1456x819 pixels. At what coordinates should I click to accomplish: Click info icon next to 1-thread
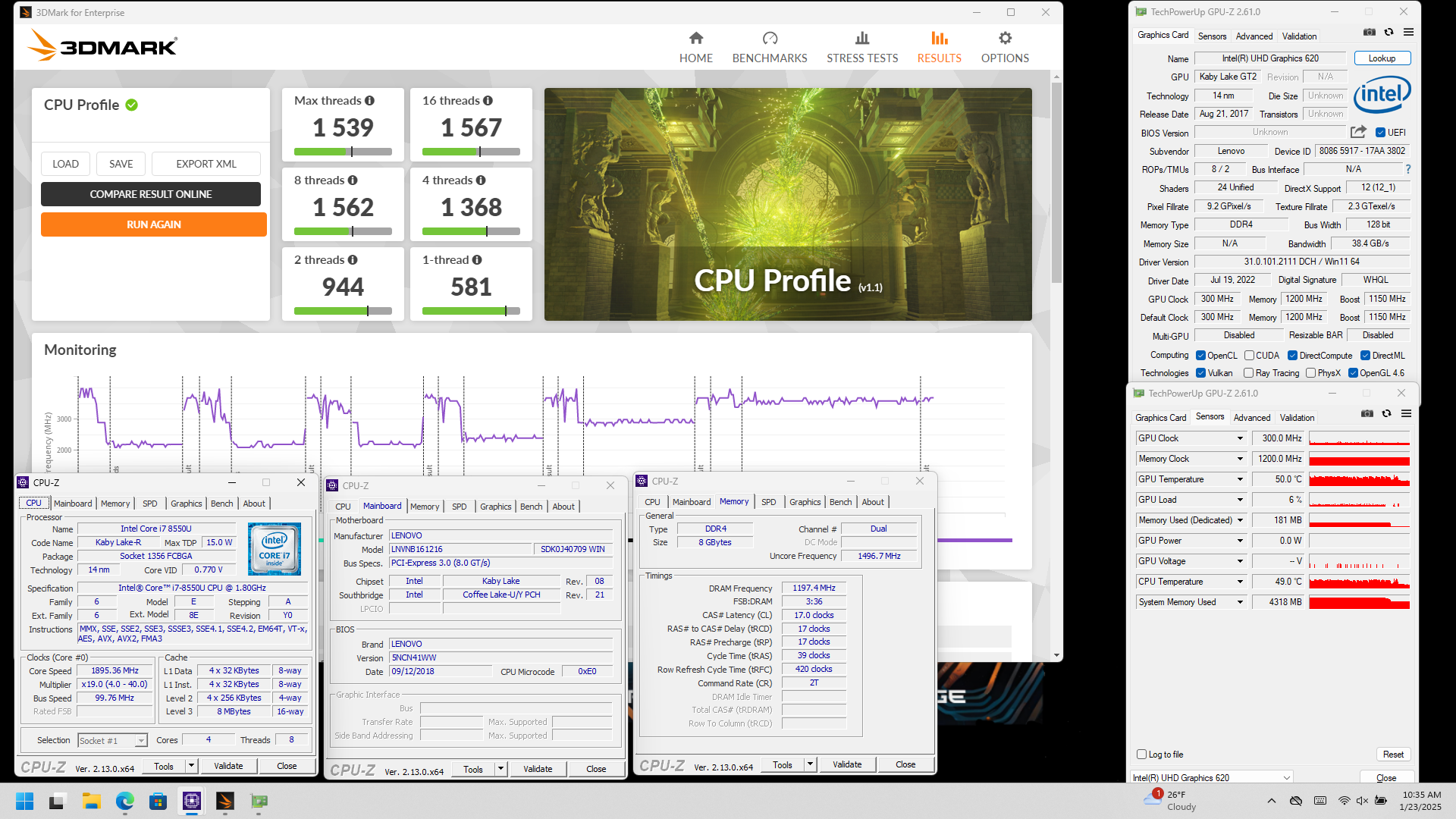477,260
